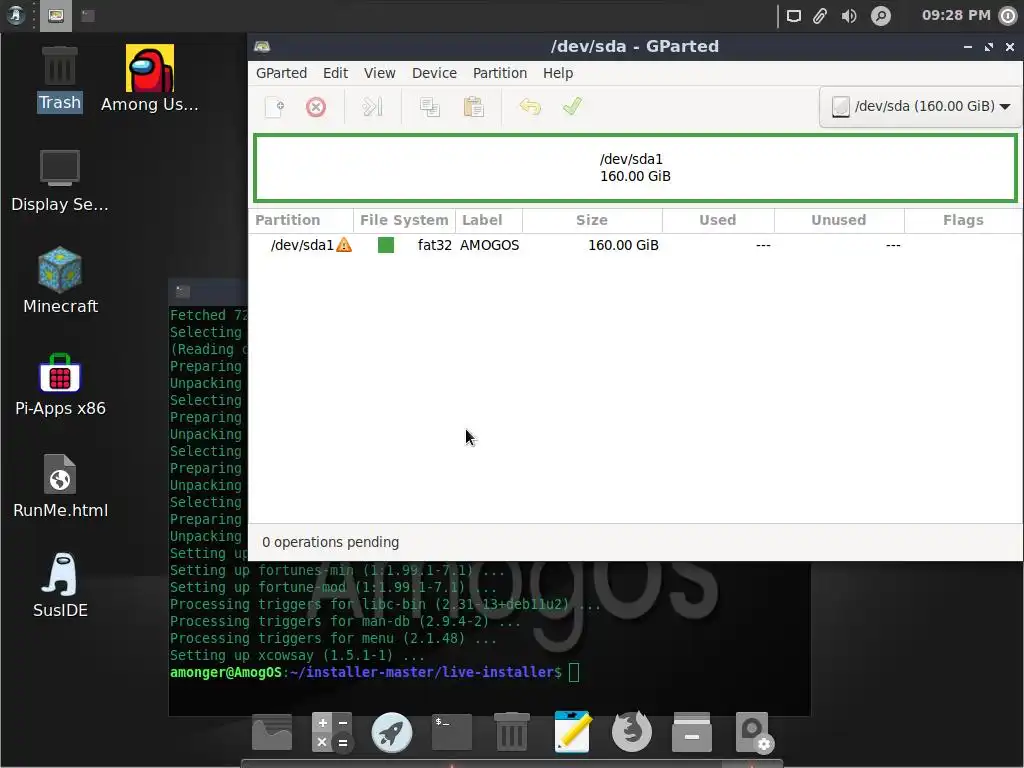The width and height of the screenshot is (1024, 768).
Task: Click the Resize/Move partition toolbar icon
Action: coord(372,106)
